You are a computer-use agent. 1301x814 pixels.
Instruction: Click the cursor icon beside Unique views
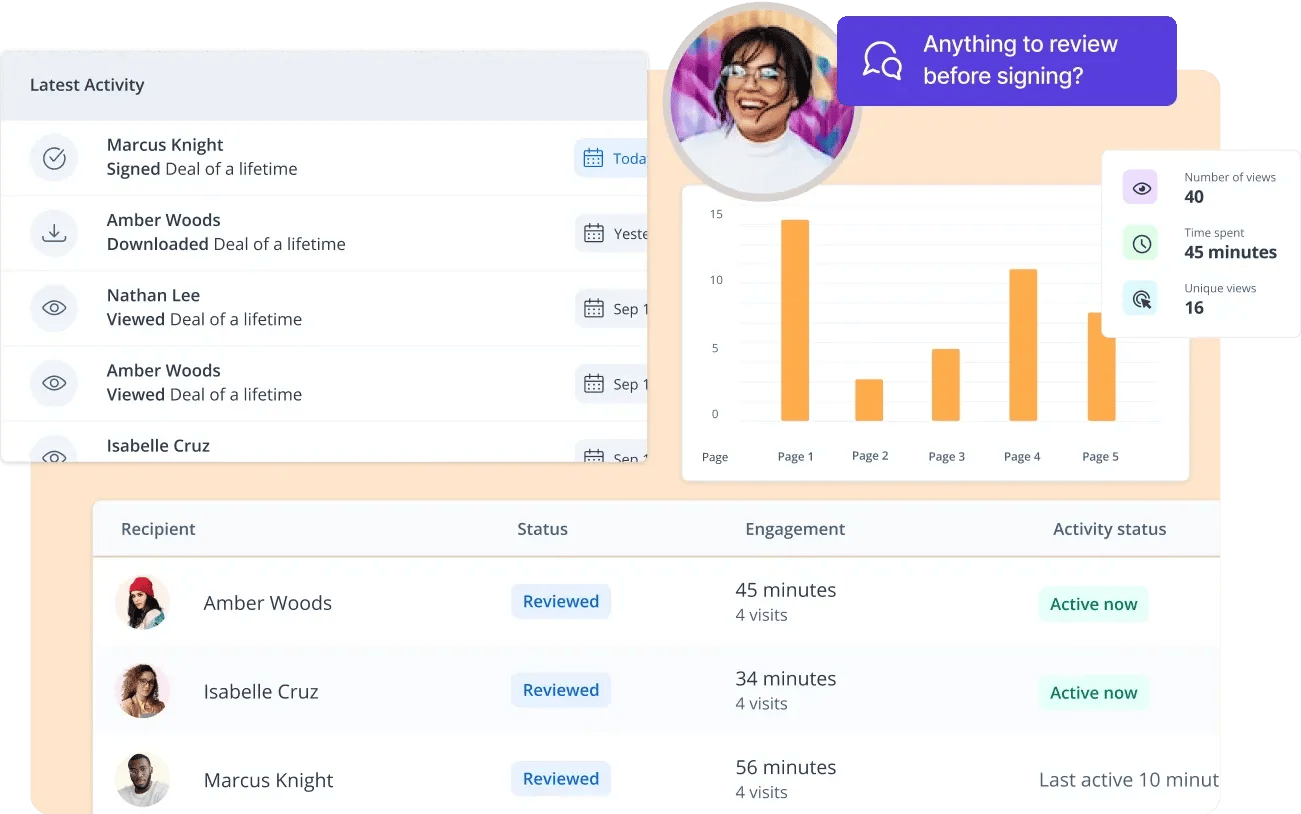[x=1139, y=298]
